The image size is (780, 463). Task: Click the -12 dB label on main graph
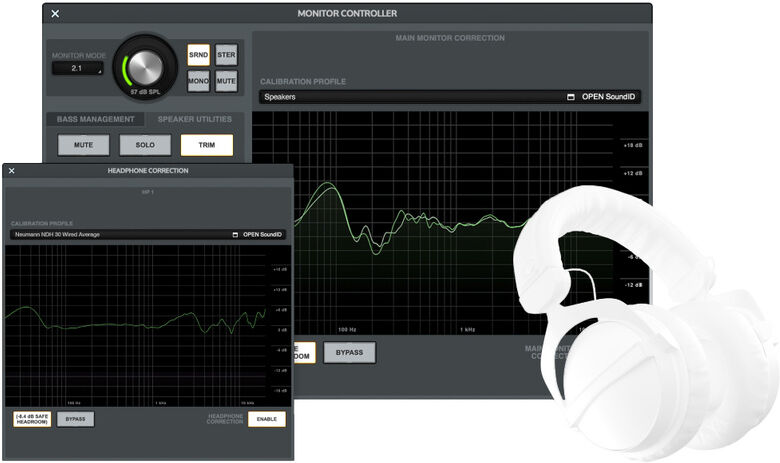633,285
